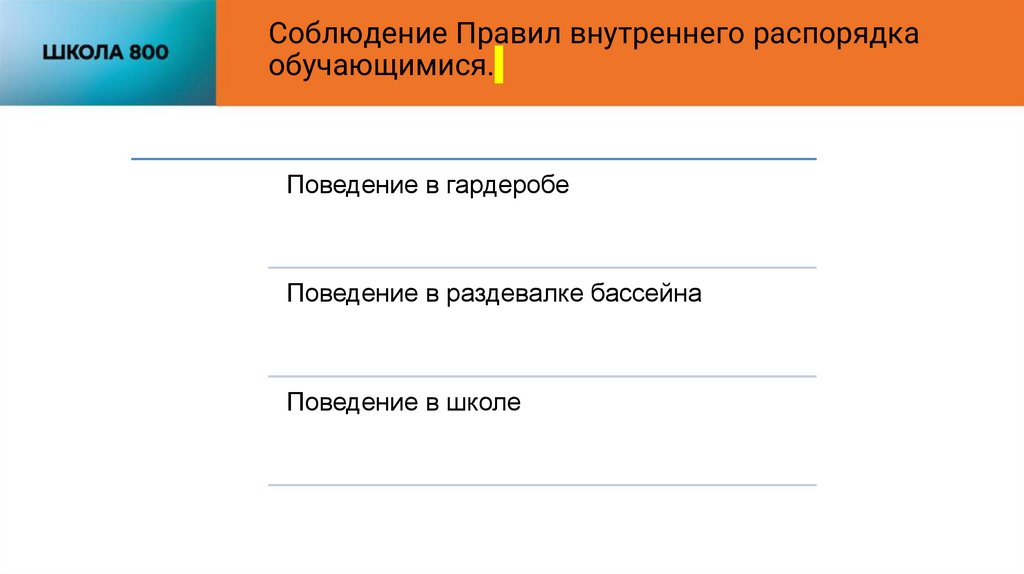
Task: Click the number 800 in logo
Action: tap(149, 52)
